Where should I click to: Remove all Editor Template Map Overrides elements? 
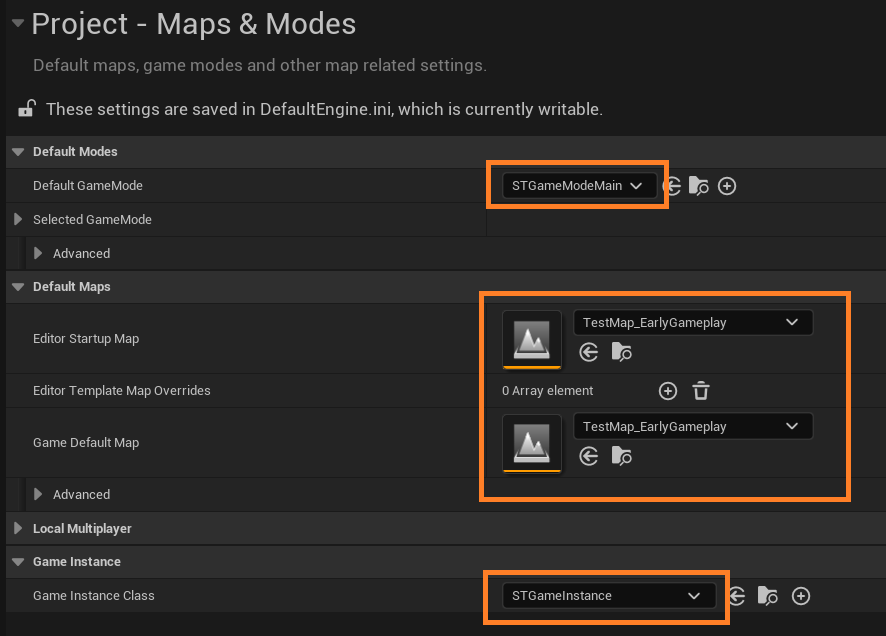(x=701, y=391)
